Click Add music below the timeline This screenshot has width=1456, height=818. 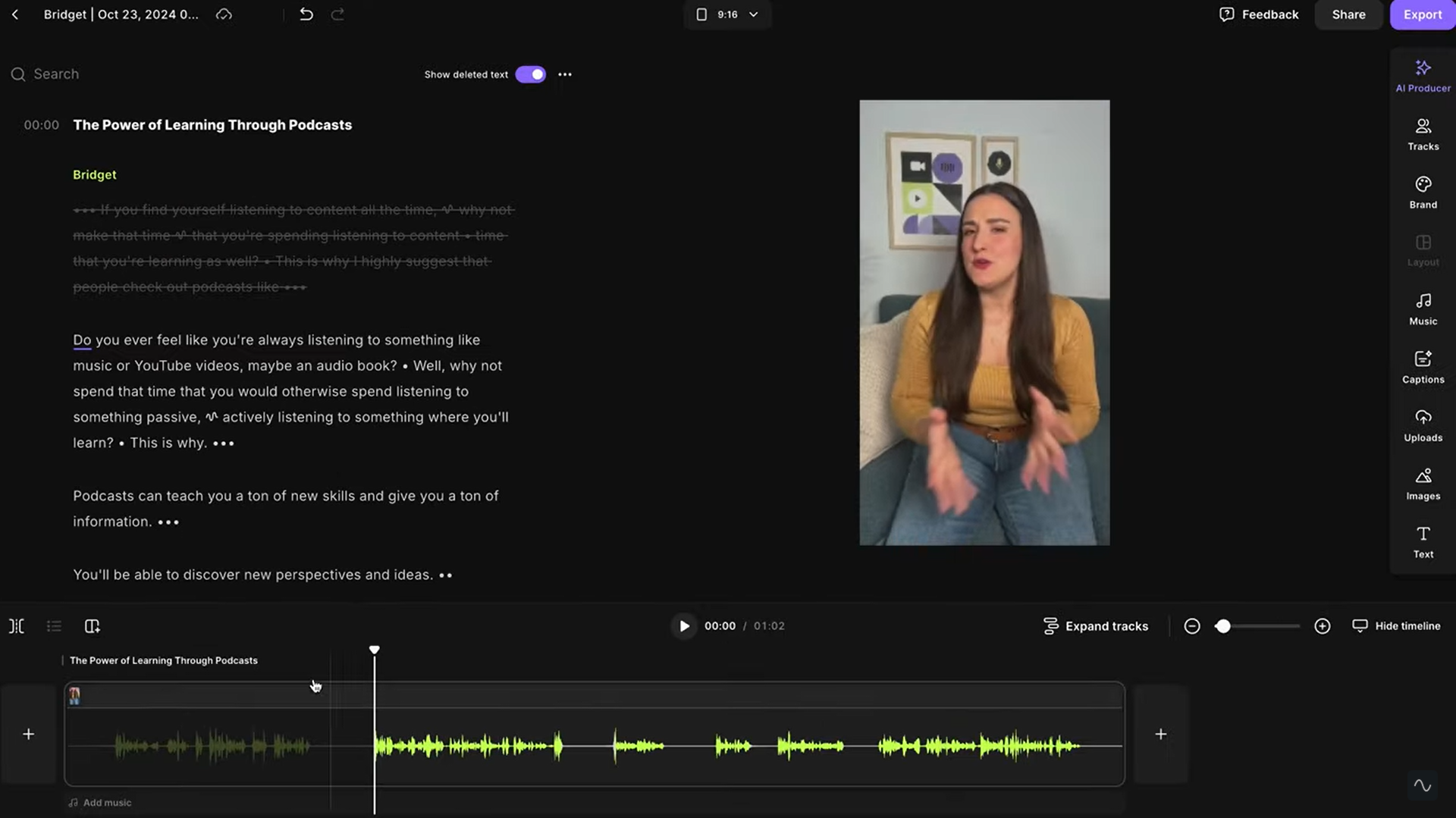coord(99,802)
